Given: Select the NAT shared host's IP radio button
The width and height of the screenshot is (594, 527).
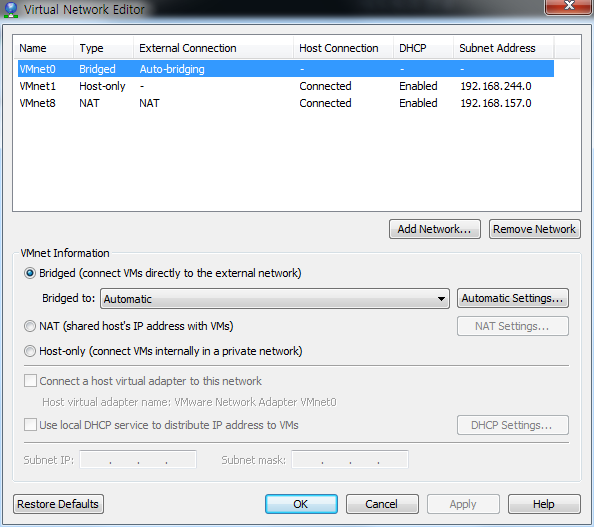Looking at the screenshot, I should pos(30,326).
